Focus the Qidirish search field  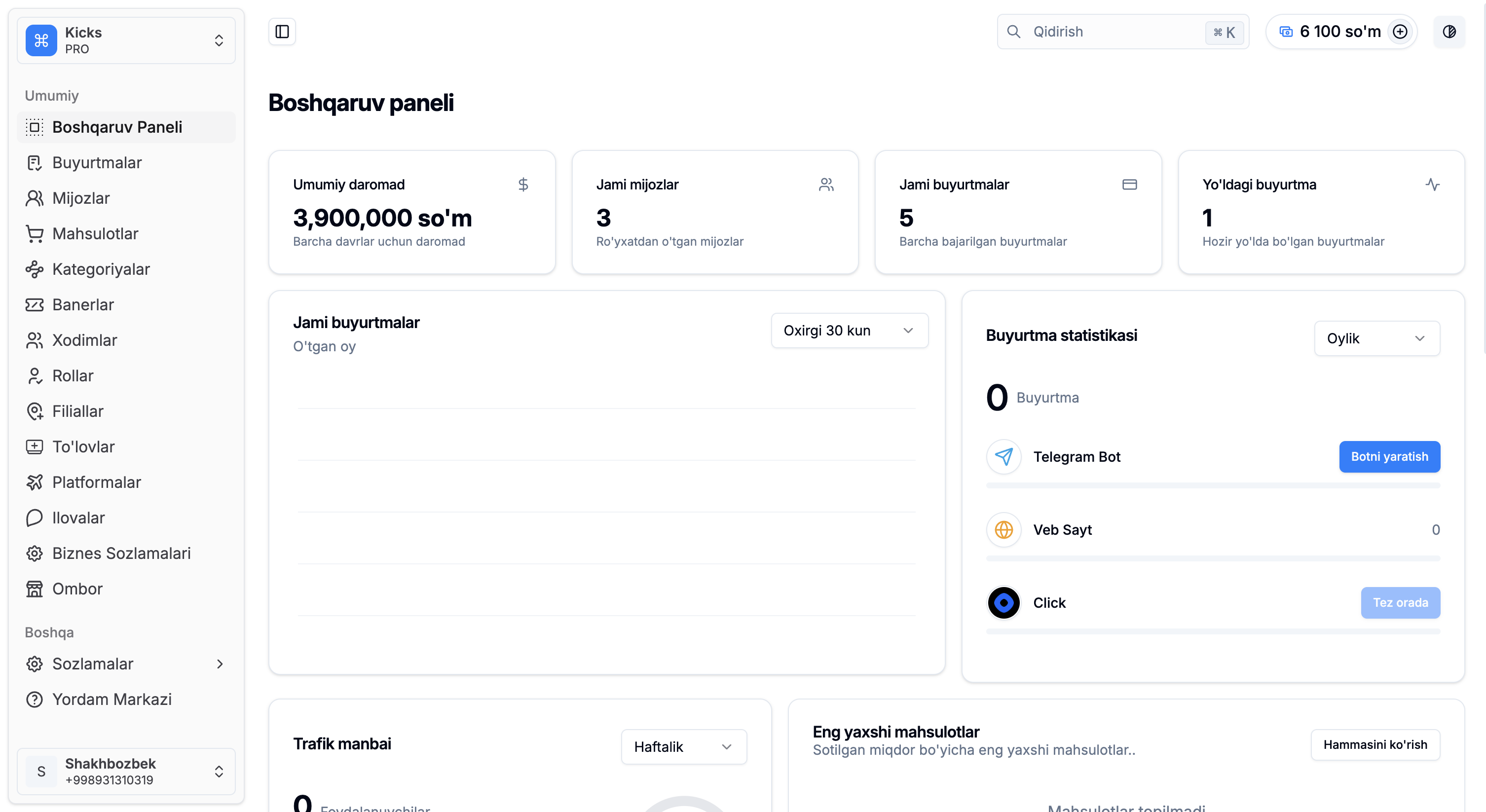tap(1114, 32)
